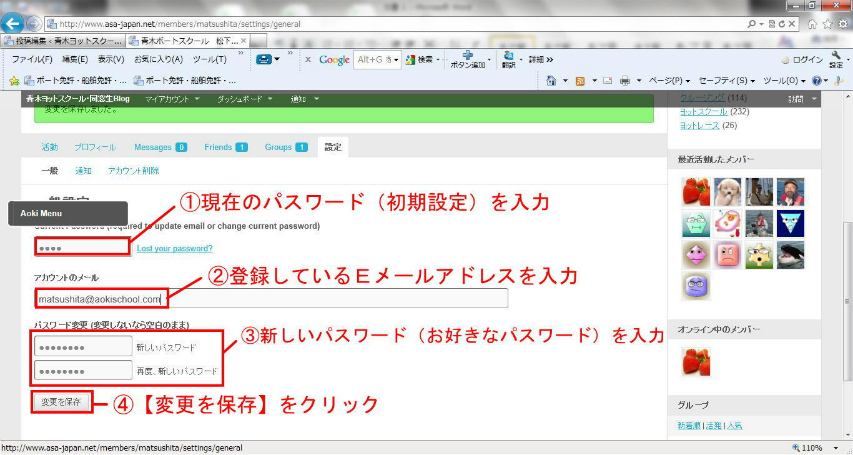Click the Lost your password? link
Image resolution: width=853 pixels, height=455 pixels.
coord(175,248)
